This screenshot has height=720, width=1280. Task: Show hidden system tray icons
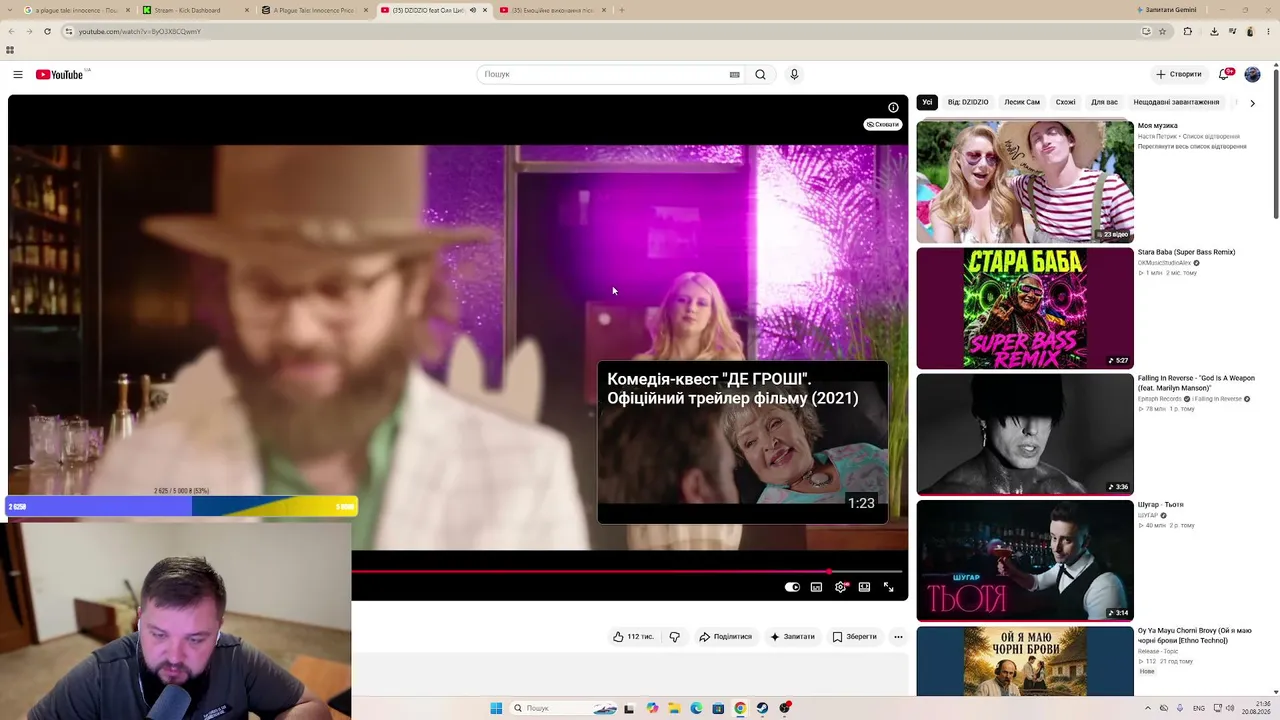(x=1148, y=708)
